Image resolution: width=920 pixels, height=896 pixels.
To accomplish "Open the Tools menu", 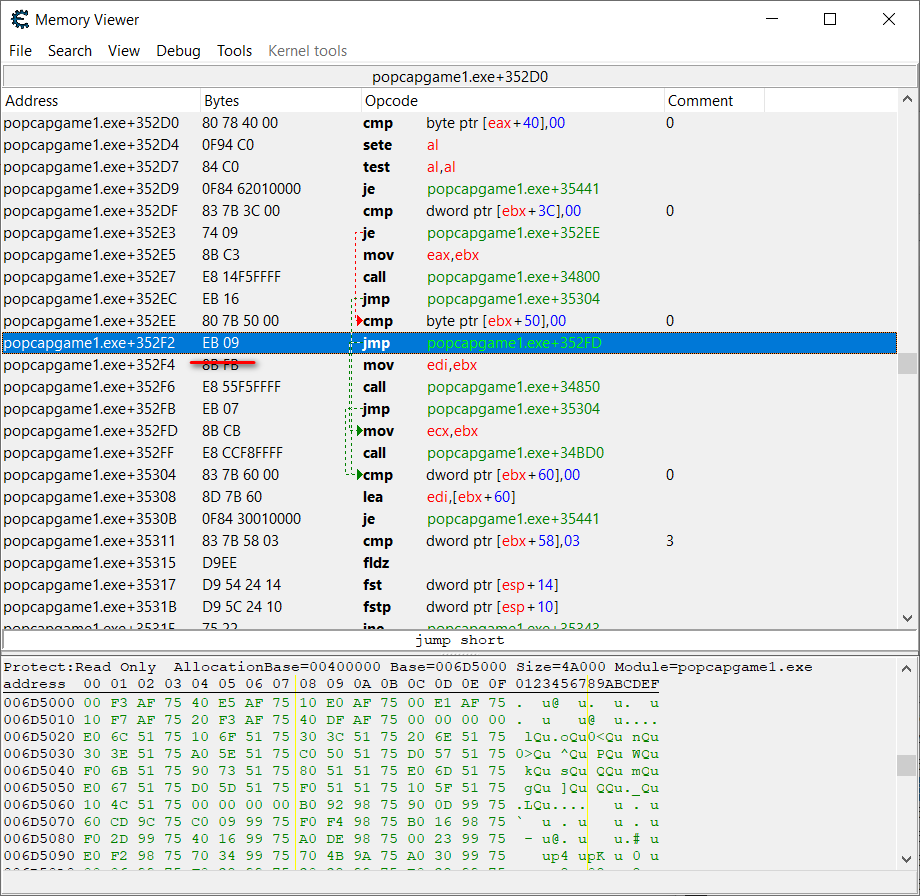I will point(234,51).
